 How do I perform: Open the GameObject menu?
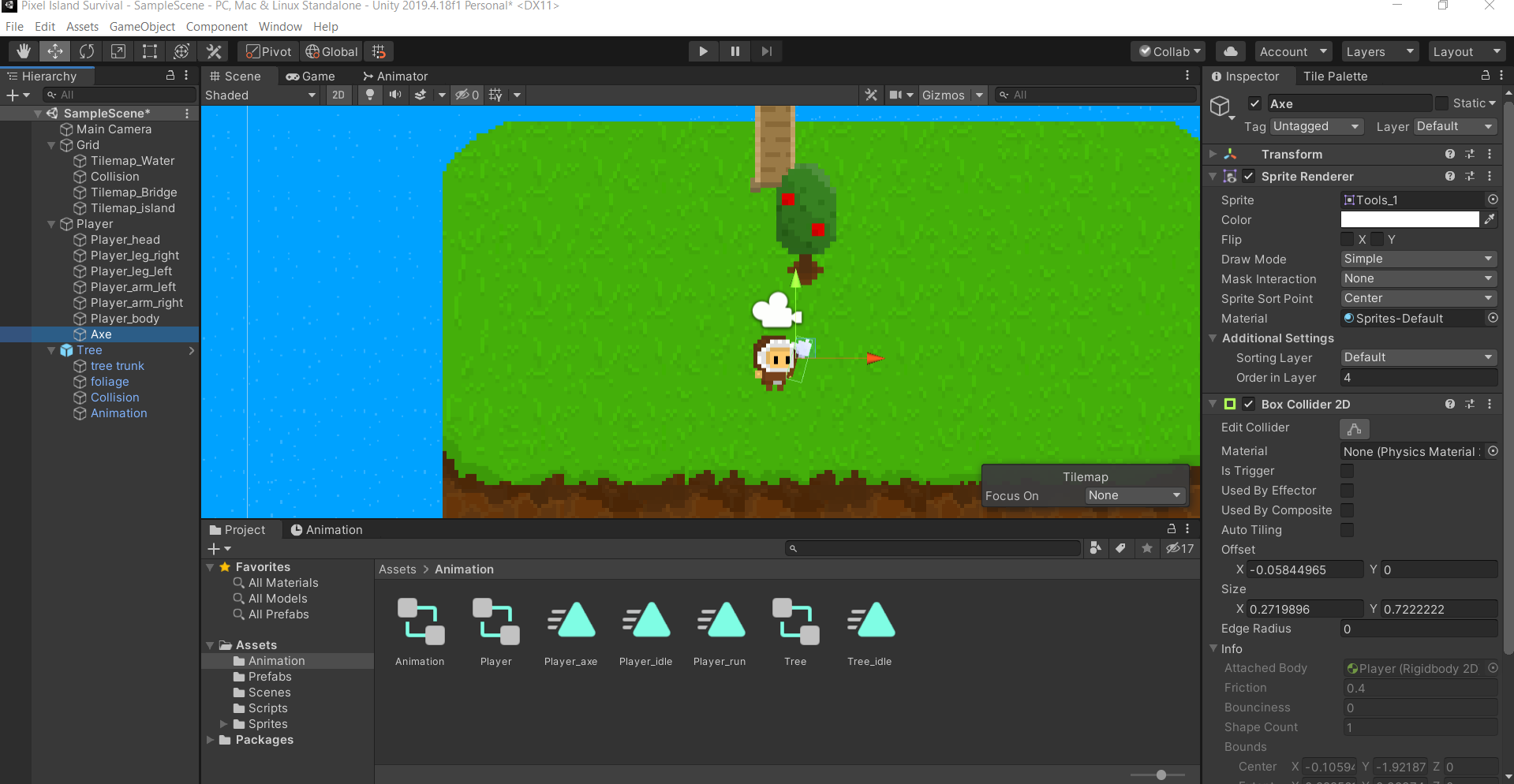(142, 26)
